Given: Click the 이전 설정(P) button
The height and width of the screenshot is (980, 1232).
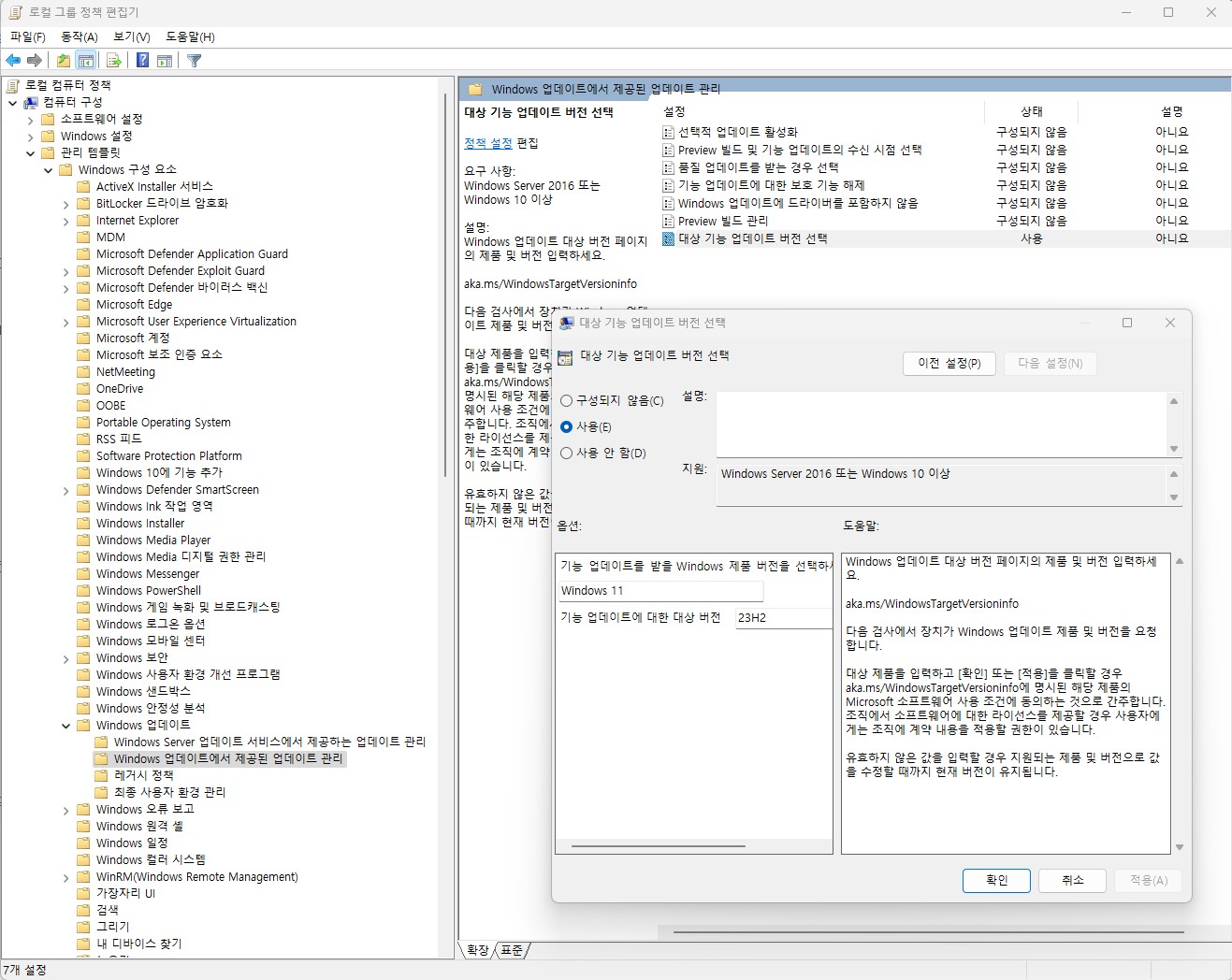Looking at the screenshot, I should 949,364.
